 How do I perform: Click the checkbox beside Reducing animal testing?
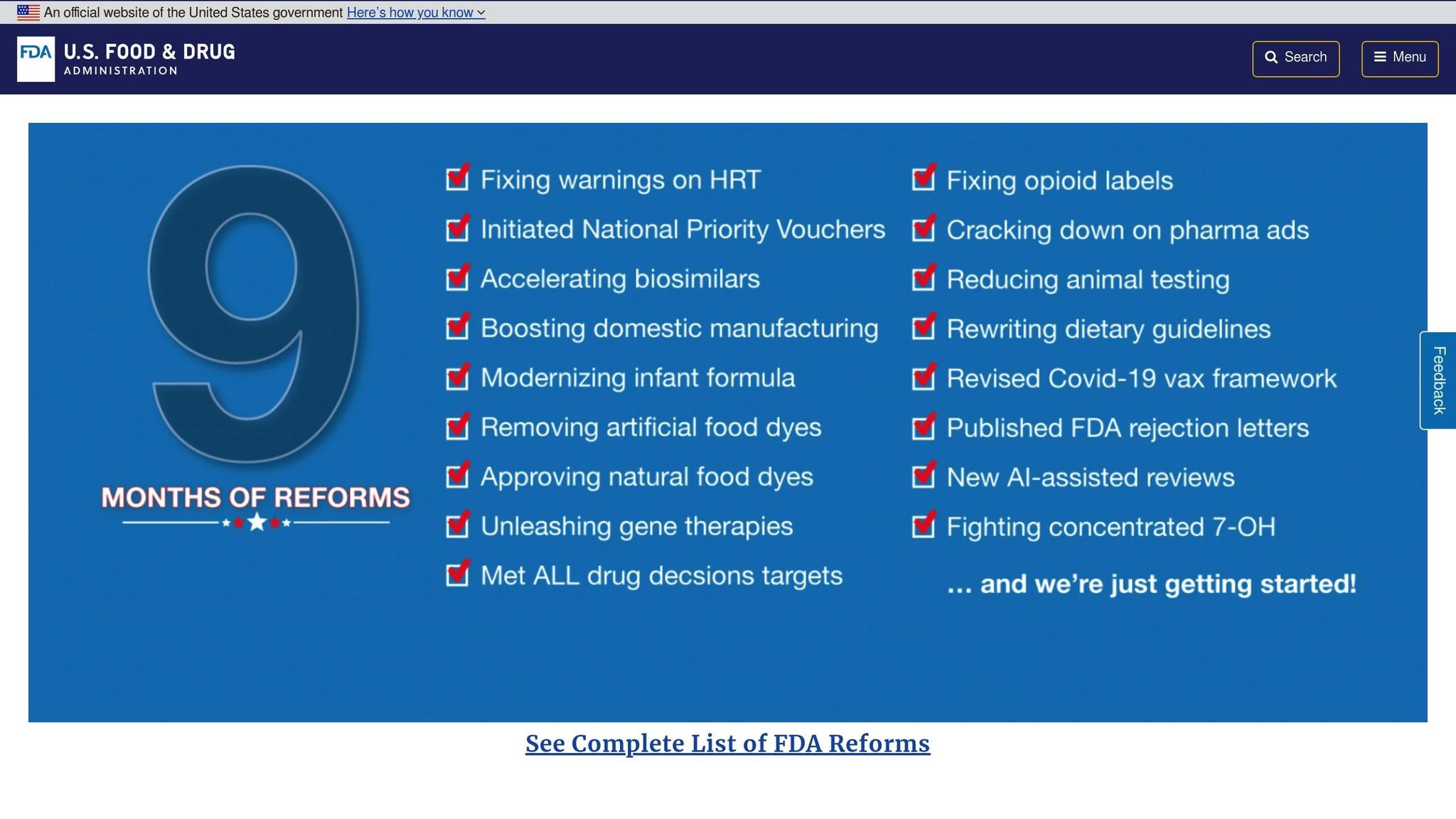pyautogui.click(x=924, y=279)
